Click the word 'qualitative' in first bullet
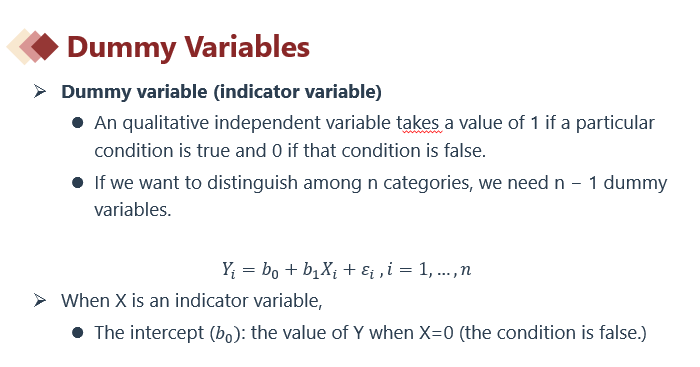The height and width of the screenshot is (367, 700). (166, 123)
